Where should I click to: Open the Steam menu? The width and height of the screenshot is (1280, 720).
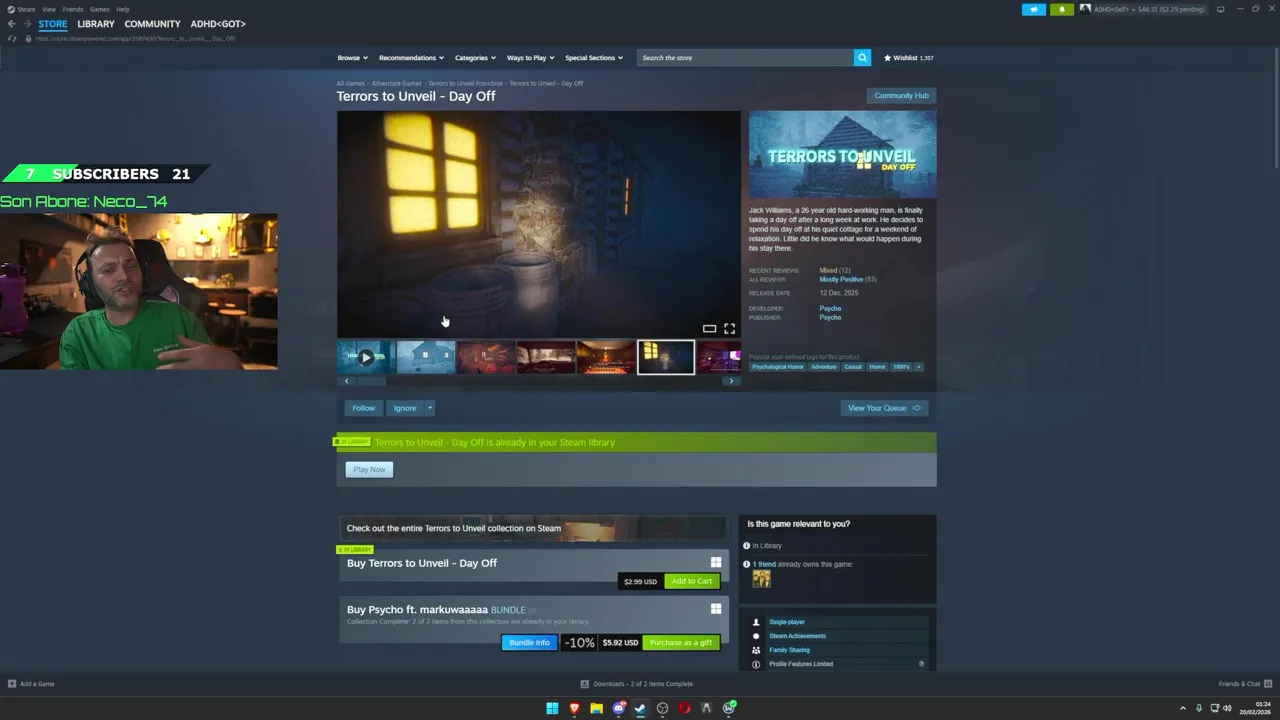21,9
